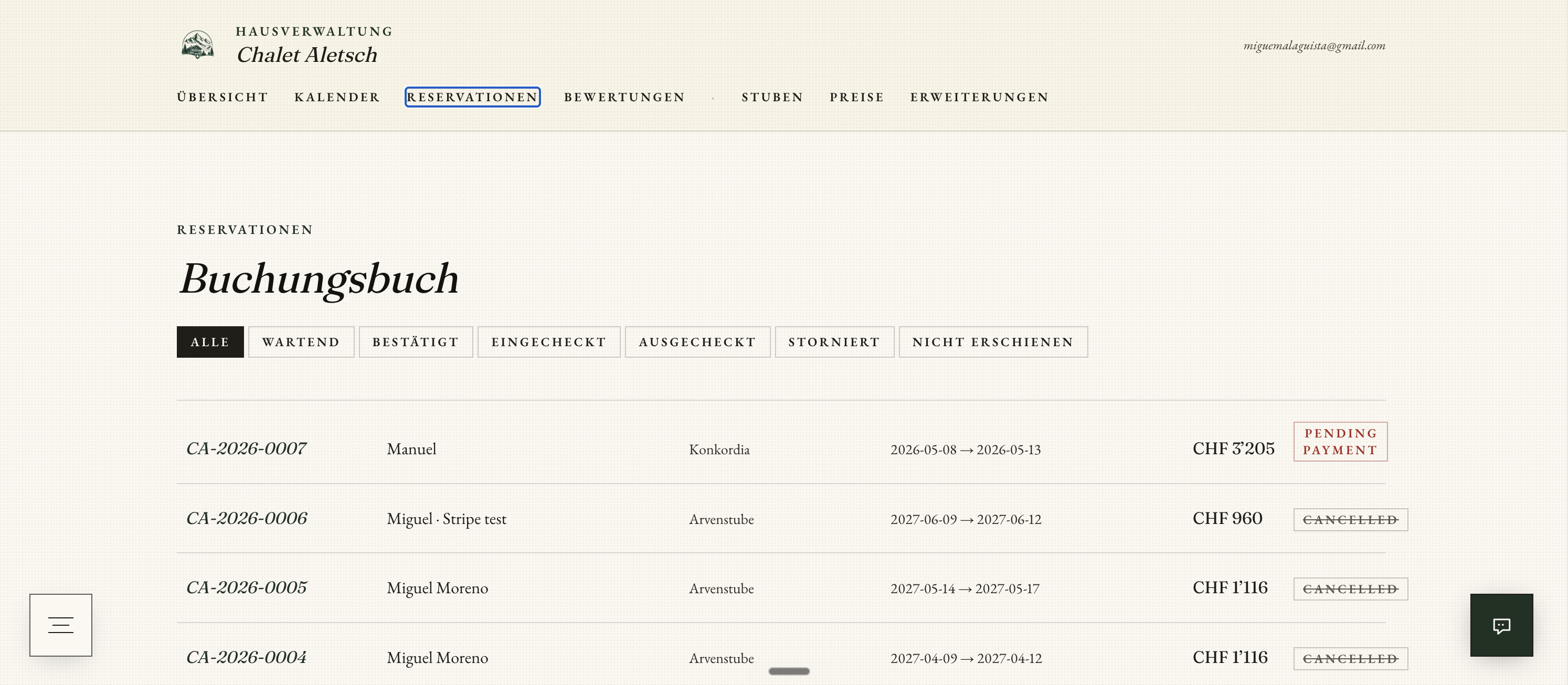Click Arvenstube in row CA-2026-0005
Screen dimensions: 1568x685
click(722, 590)
